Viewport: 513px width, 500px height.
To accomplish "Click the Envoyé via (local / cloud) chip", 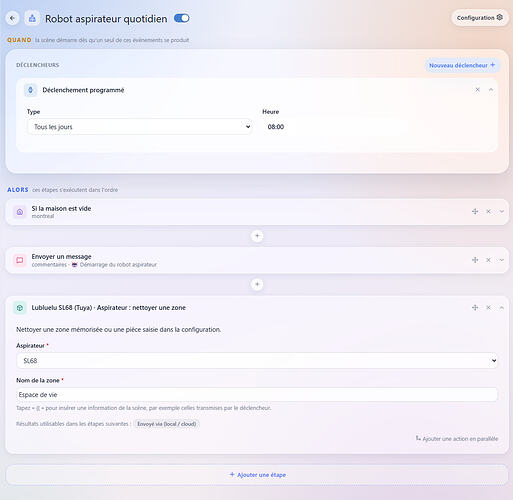I will (x=167, y=424).
